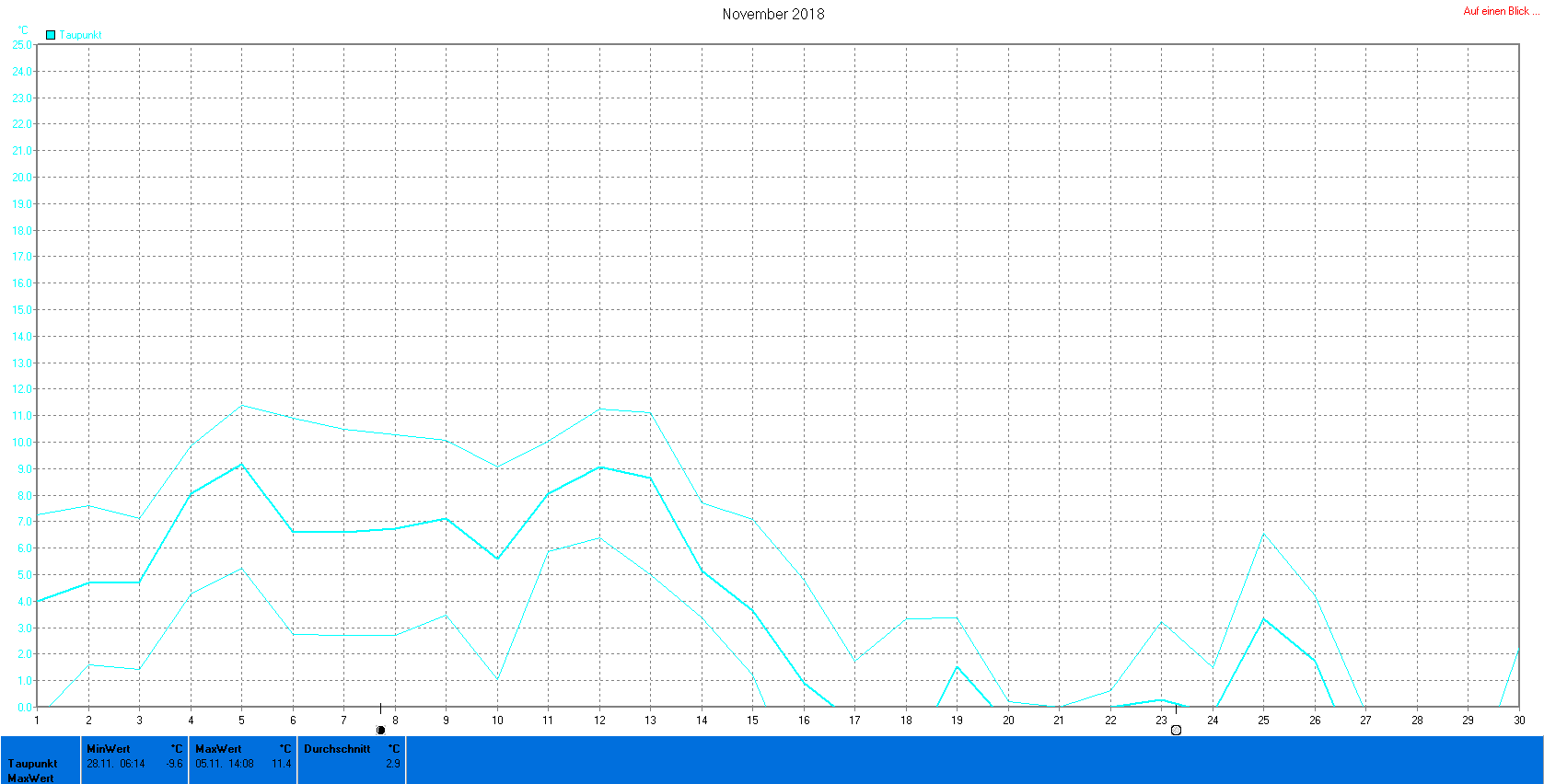The height and width of the screenshot is (784, 1544).
Task: Click day 12 on the x-axis
Action: tap(599, 721)
